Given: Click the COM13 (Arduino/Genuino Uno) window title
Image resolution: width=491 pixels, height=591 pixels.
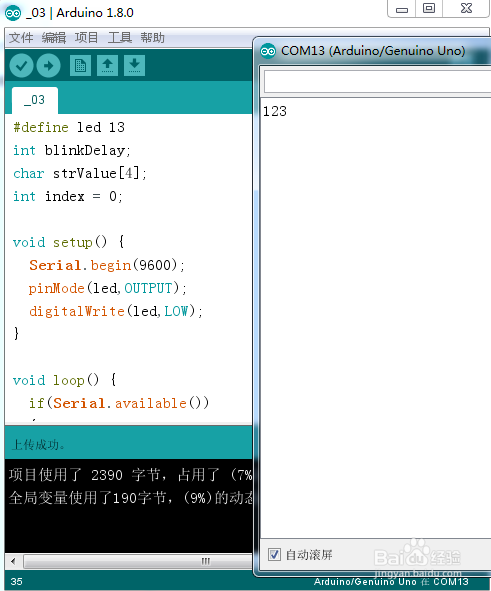Looking at the screenshot, I should pyautogui.click(x=373, y=51).
